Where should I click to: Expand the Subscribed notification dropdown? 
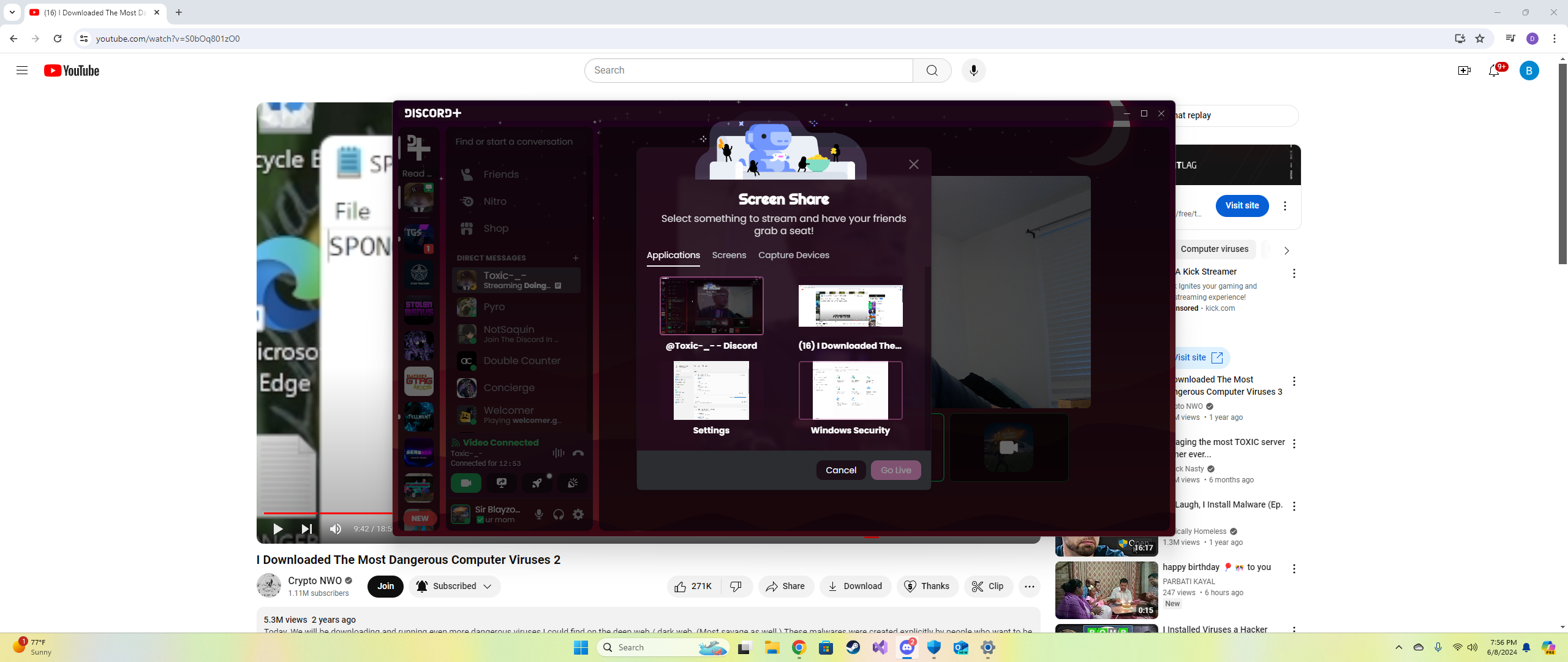point(487,587)
